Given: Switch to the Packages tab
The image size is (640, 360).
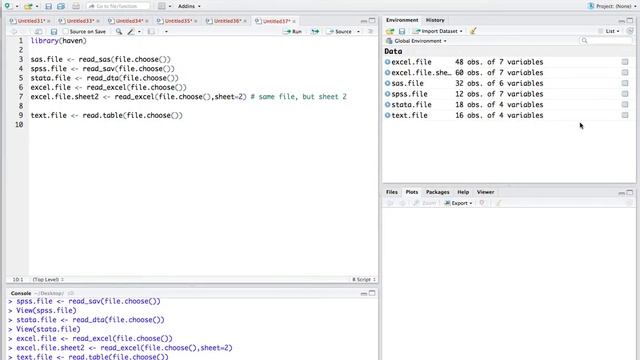Looking at the screenshot, I should 438,192.
